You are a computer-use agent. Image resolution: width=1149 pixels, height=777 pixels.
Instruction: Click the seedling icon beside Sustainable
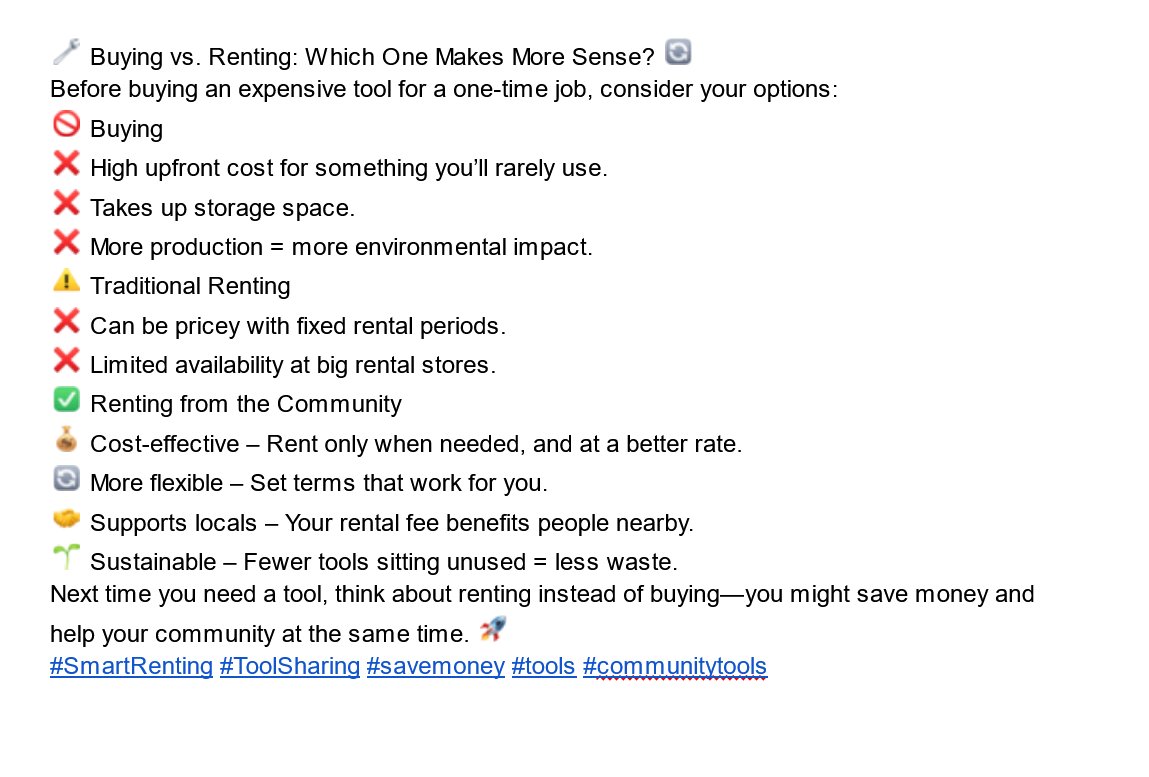coord(66,558)
